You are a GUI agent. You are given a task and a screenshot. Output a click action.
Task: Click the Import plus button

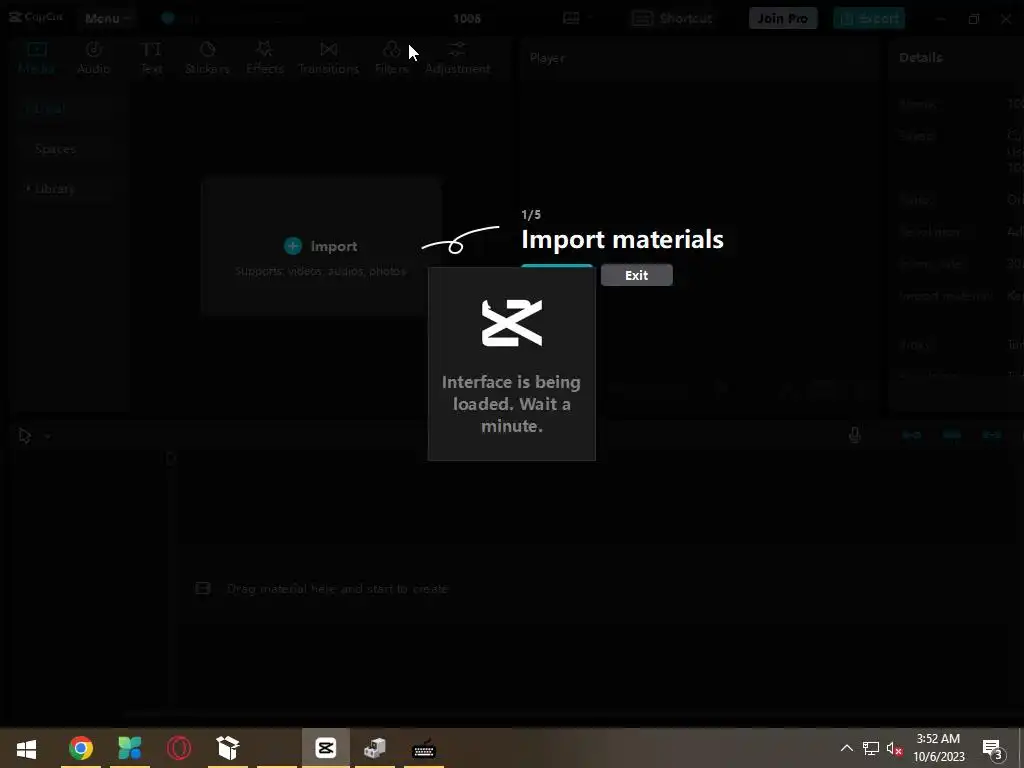pyautogui.click(x=293, y=246)
